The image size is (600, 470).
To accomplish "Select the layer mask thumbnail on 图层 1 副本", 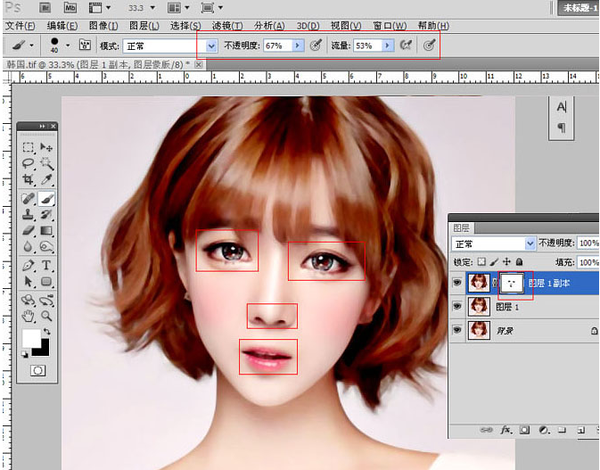I will (513, 283).
